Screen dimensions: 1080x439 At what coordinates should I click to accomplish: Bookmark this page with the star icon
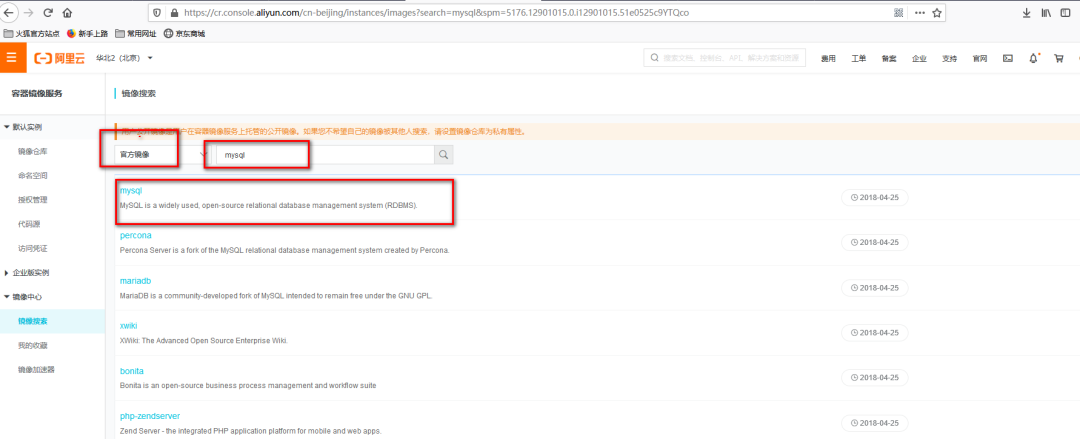coord(937,12)
